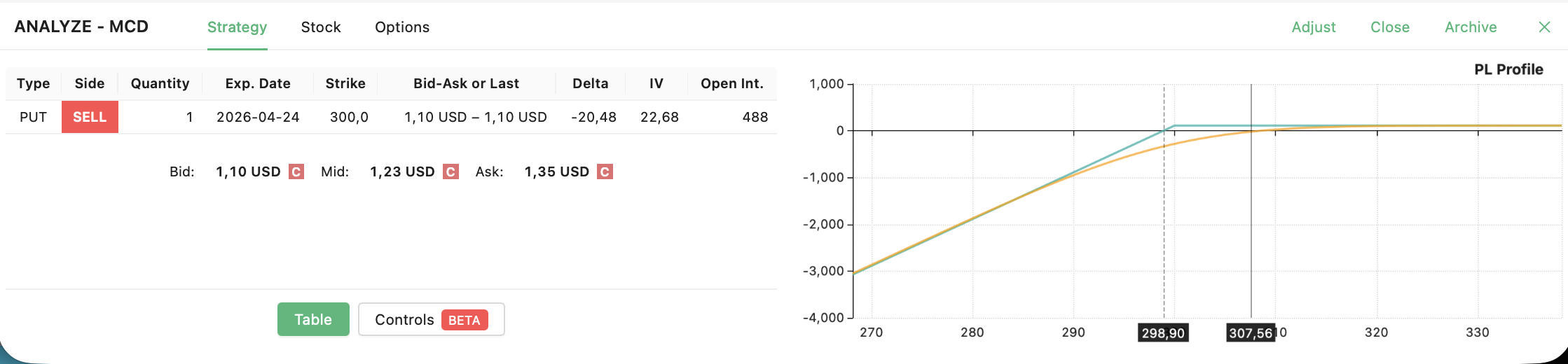Click the Open Int. column header
The image size is (1568, 364).
[731, 83]
